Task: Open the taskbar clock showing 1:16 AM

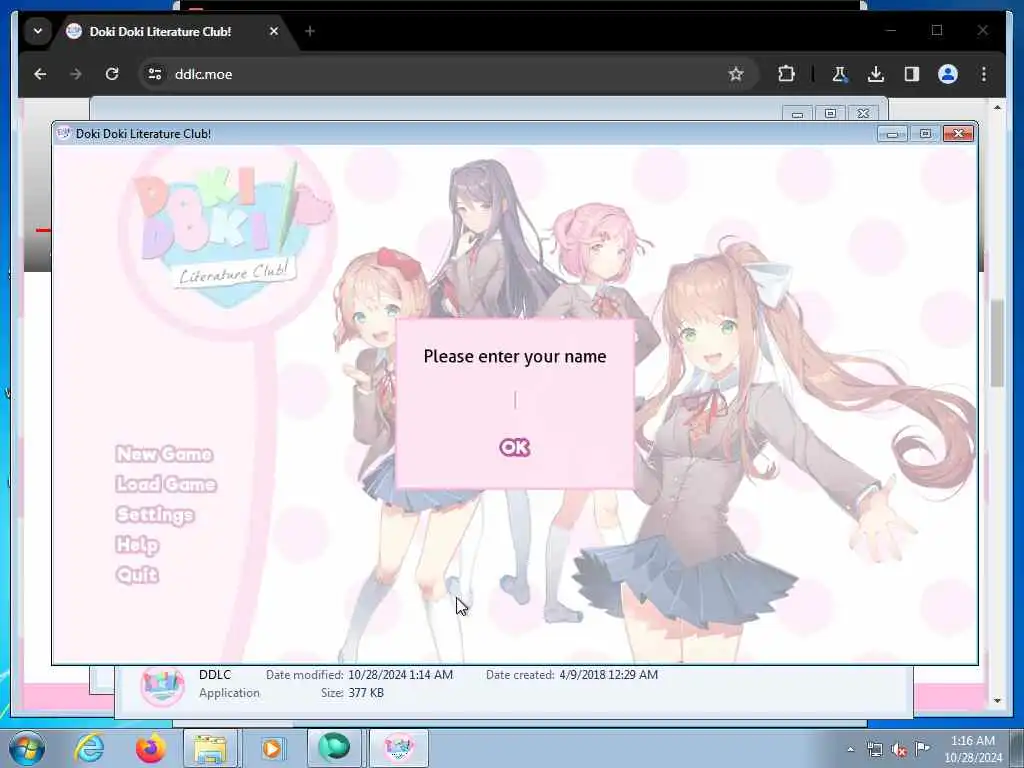Action: click(973, 749)
